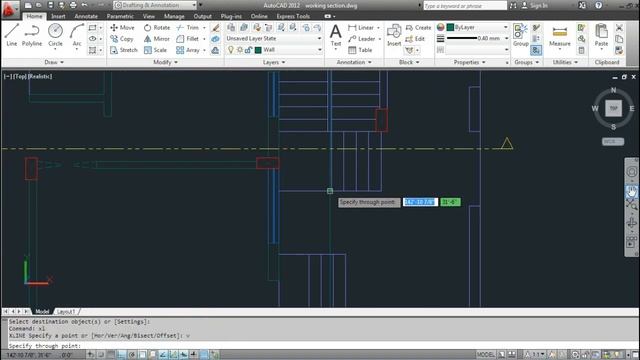Expand the Properties panel
This screenshot has width=640, height=360.
[469, 62]
